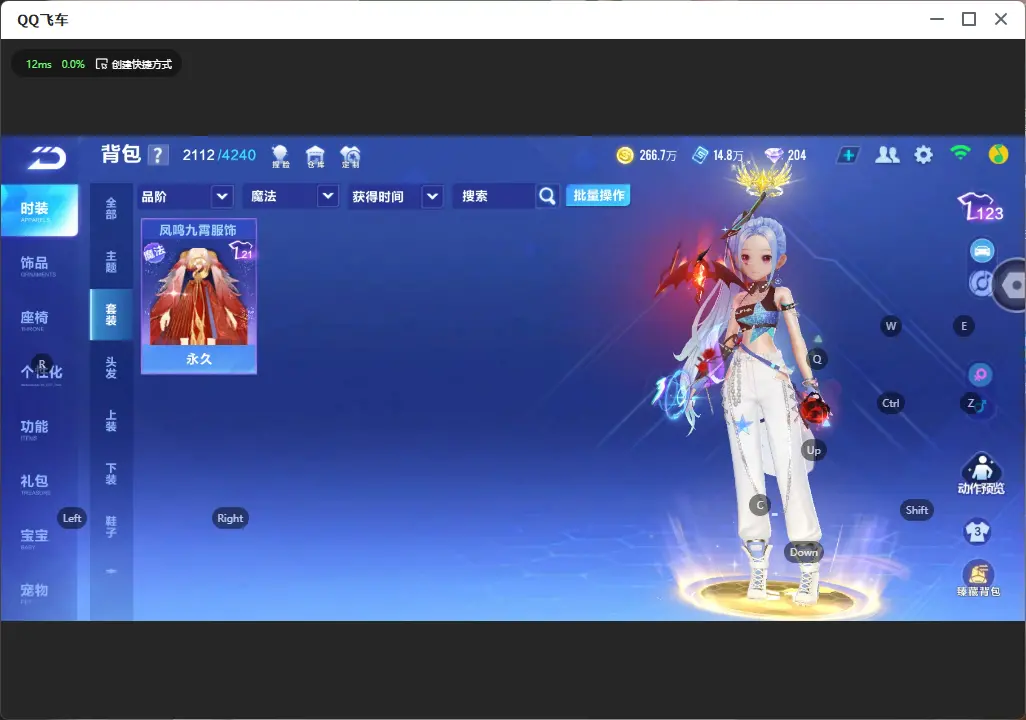Click the create-shortcut icon in the overlay

101,64
